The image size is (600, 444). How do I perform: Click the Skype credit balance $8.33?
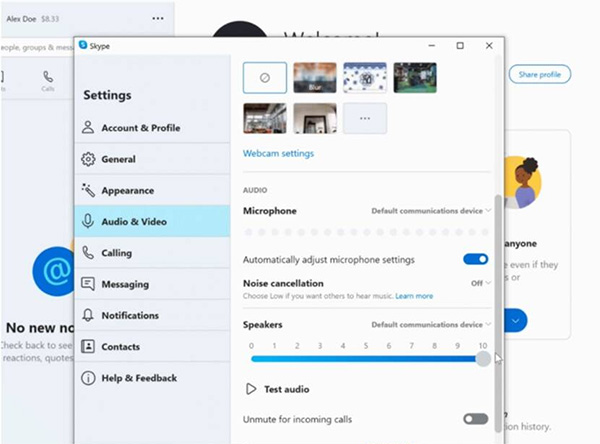(50, 19)
